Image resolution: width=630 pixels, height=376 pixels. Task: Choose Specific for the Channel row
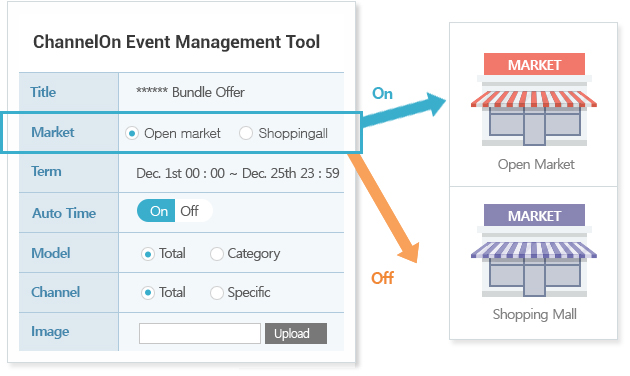tap(217, 293)
